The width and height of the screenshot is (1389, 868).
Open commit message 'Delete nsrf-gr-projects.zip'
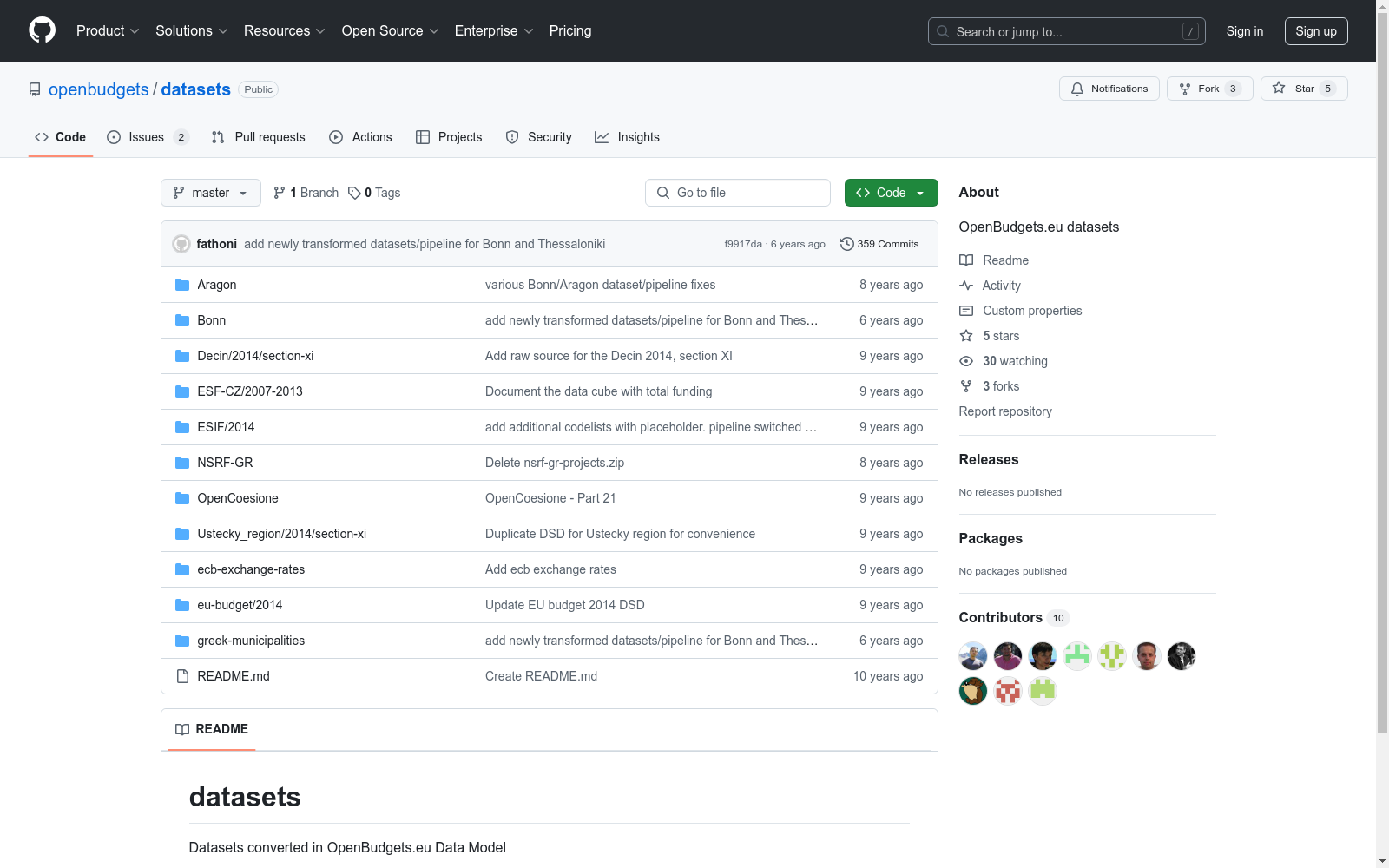[x=555, y=463]
